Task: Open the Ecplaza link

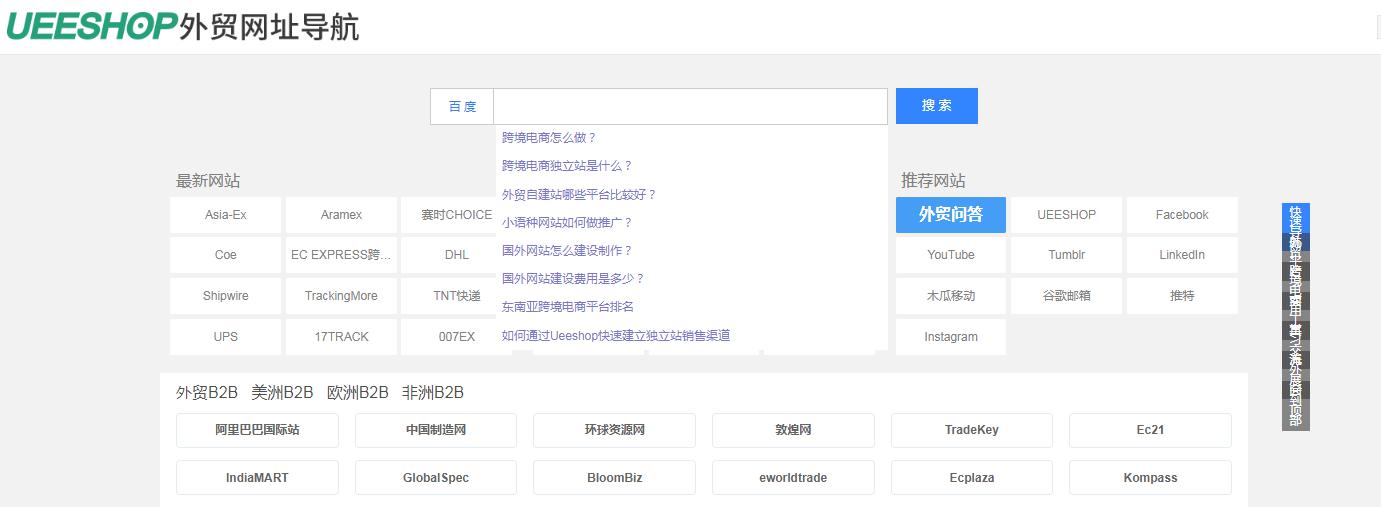Action: click(x=972, y=478)
